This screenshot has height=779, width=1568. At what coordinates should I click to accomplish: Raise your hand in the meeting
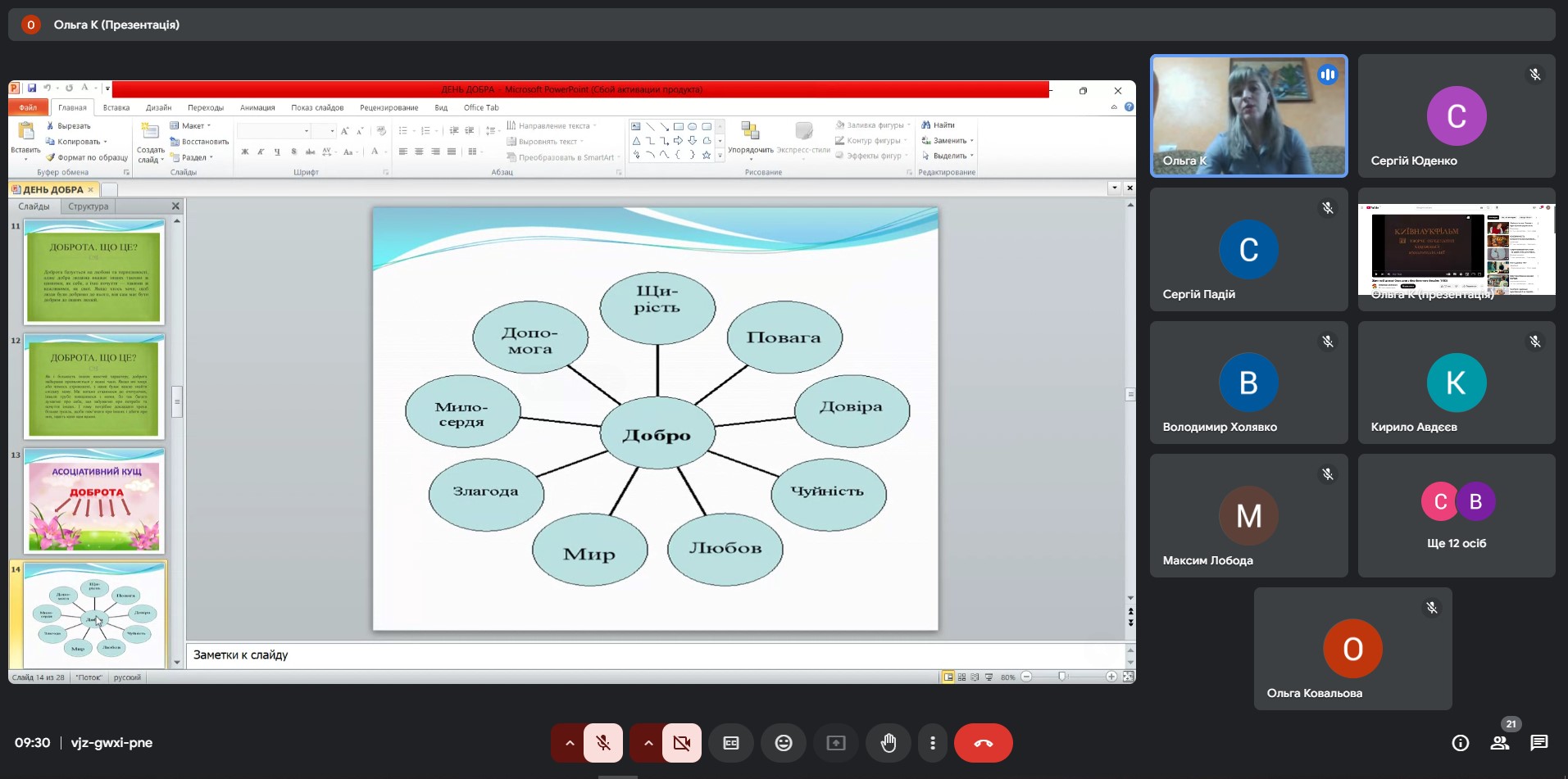[889, 743]
